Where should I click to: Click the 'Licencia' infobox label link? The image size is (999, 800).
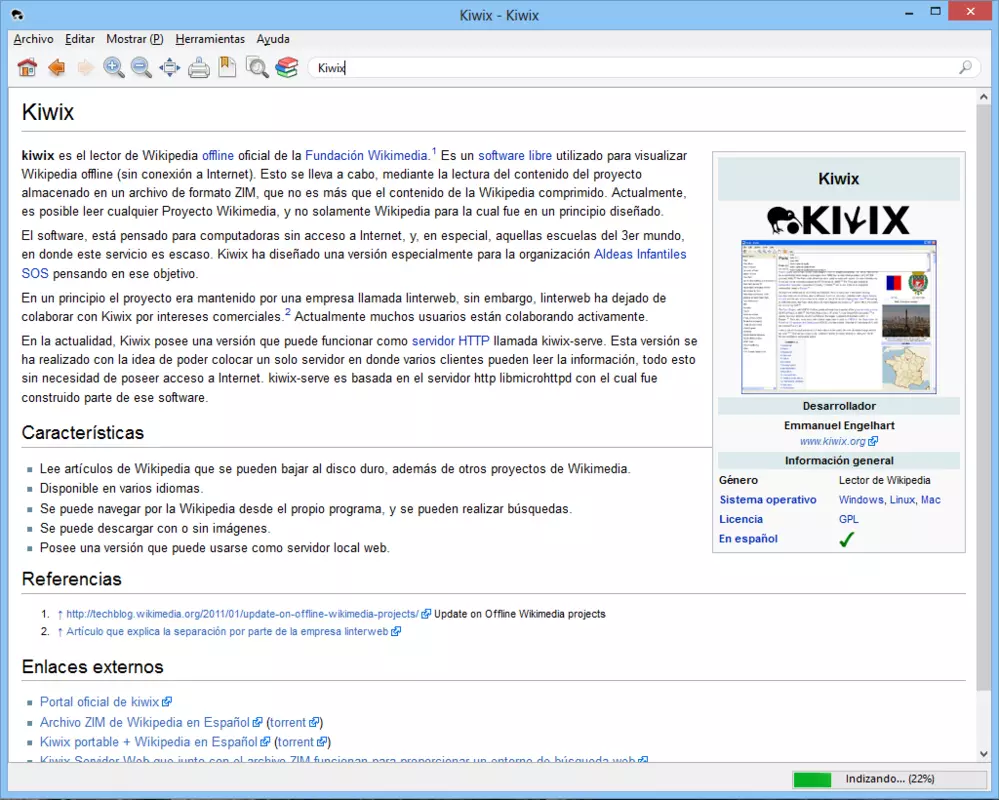point(740,519)
